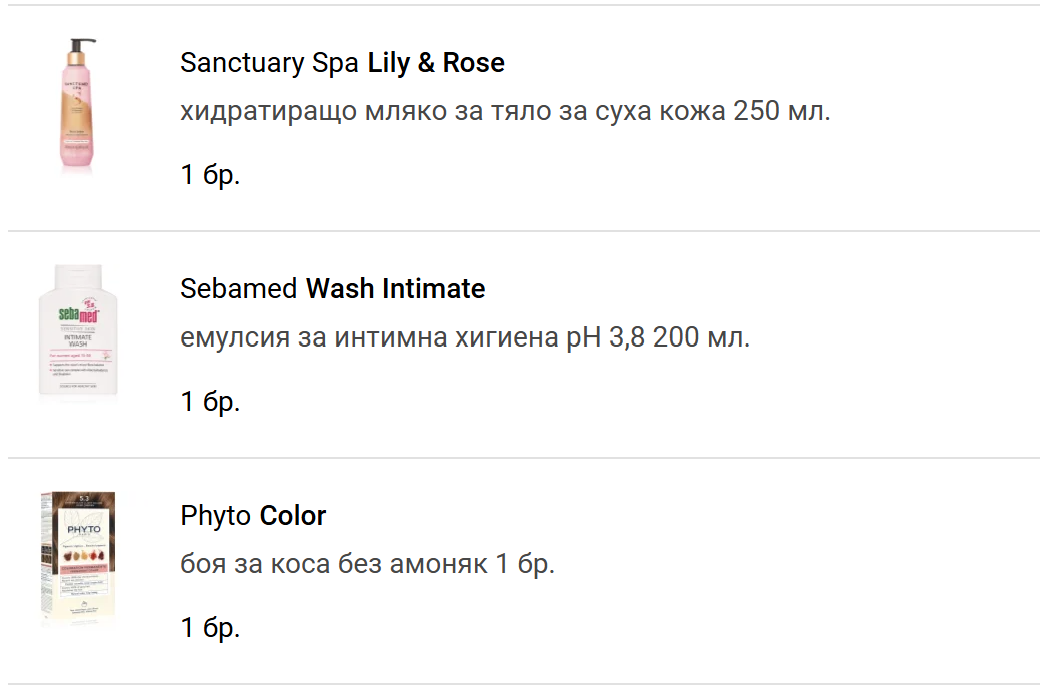Viewport: 1040px width, 686px height.
Task: Click the 200 мл. volume text
Action: (701, 337)
